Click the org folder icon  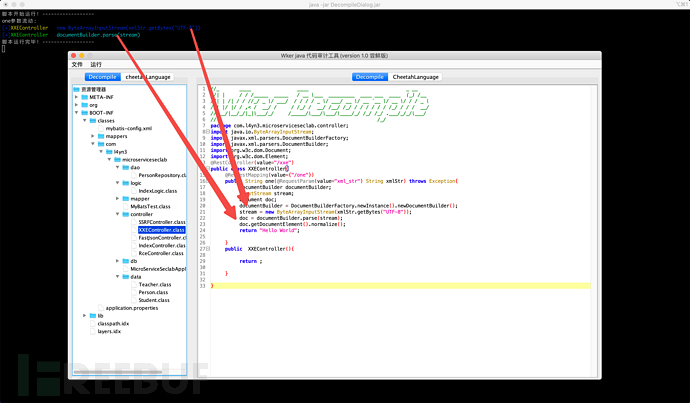coord(84,105)
